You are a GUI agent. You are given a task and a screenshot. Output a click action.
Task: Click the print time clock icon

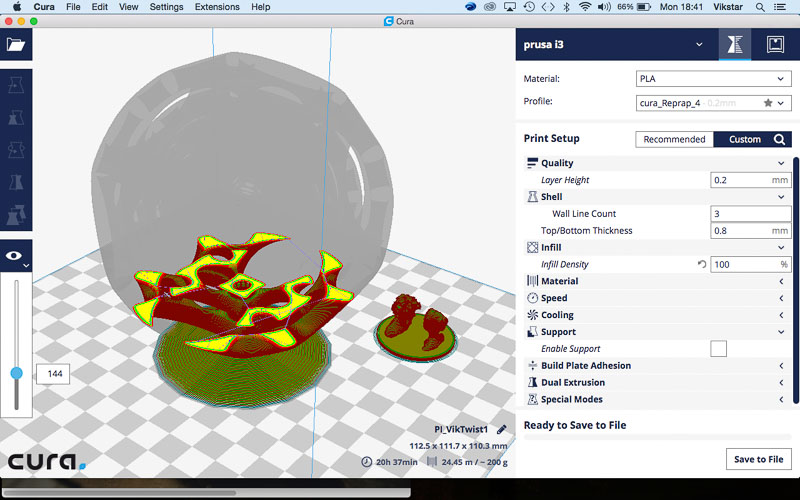[366, 462]
